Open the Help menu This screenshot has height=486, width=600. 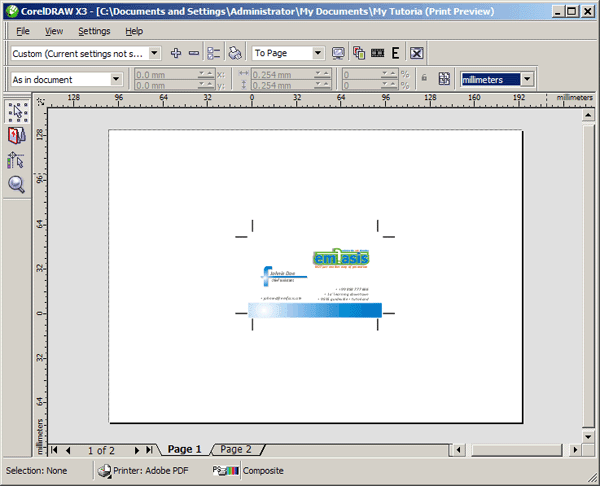(x=134, y=31)
